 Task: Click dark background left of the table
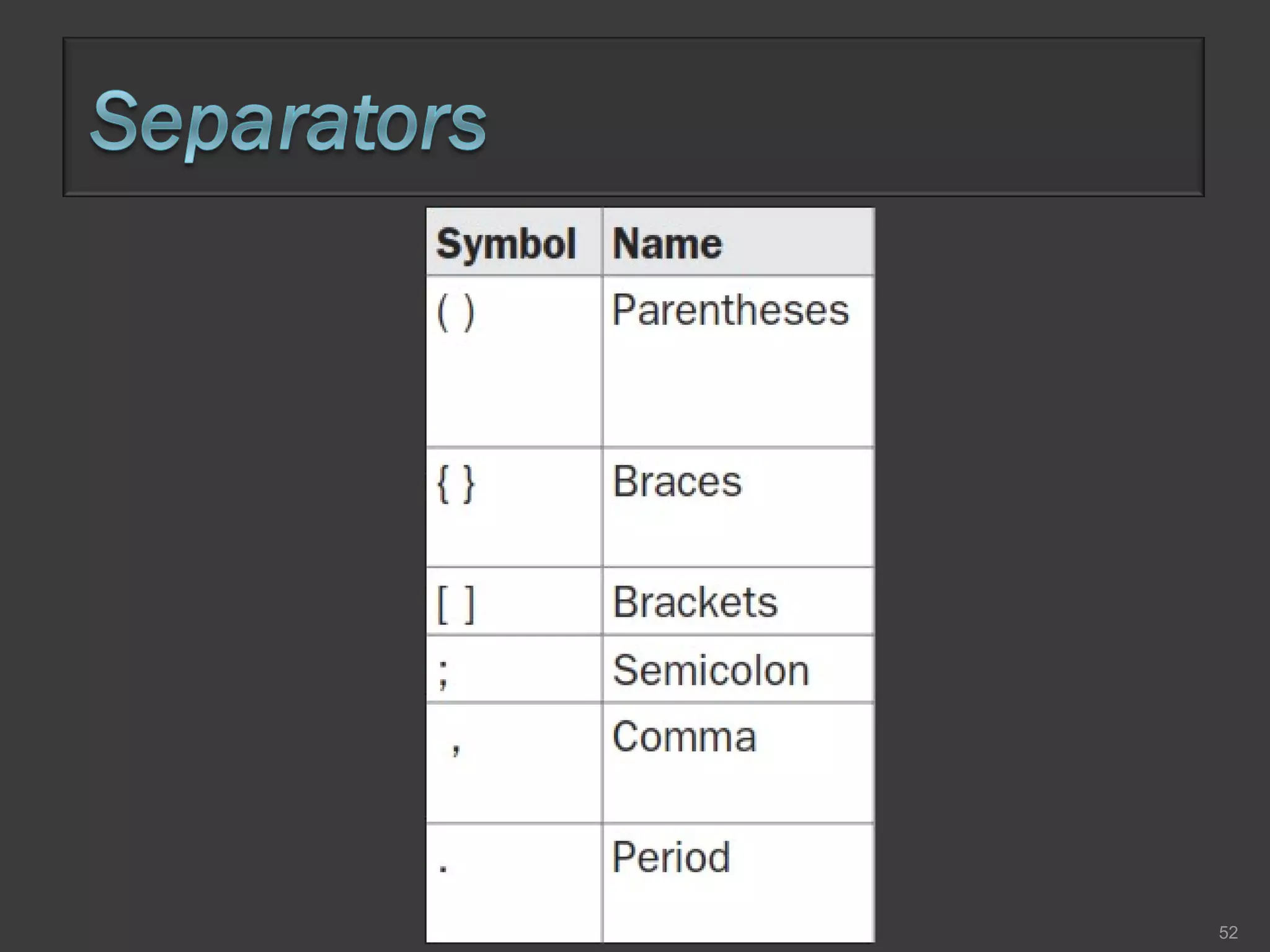(217, 558)
